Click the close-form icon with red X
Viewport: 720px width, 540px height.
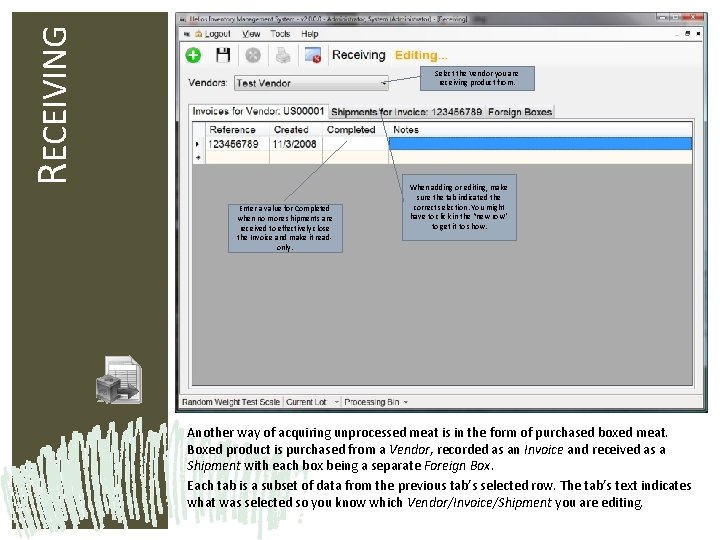point(313,56)
